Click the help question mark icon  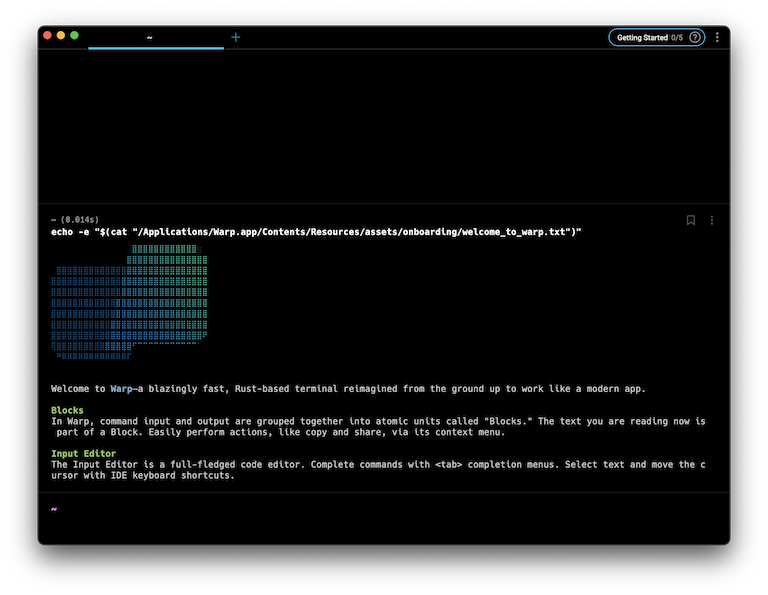695,37
